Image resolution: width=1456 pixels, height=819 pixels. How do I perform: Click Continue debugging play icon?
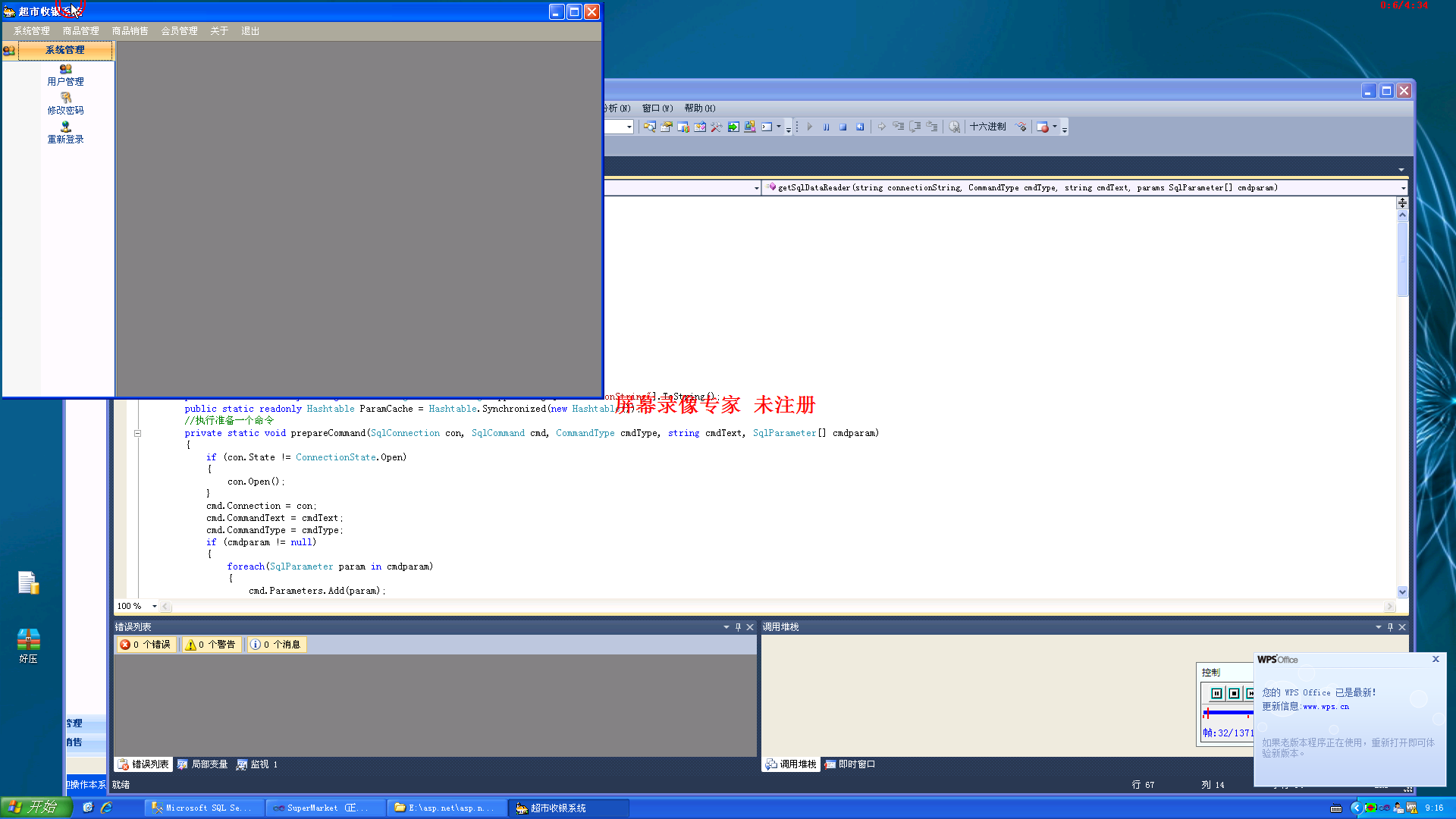click(810, 127)
